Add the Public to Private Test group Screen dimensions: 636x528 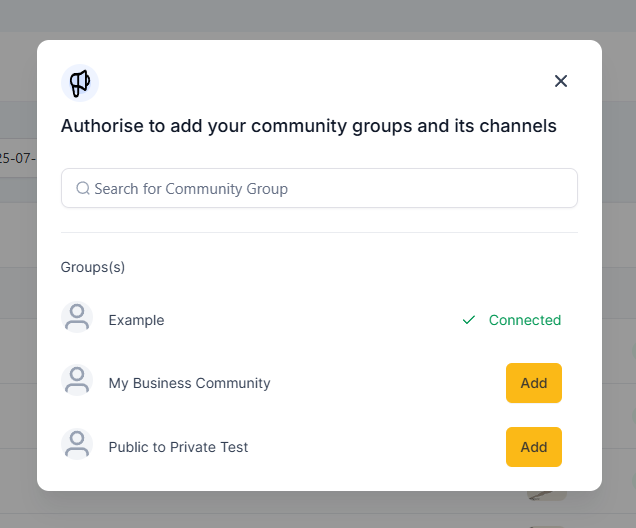point(534,447)
